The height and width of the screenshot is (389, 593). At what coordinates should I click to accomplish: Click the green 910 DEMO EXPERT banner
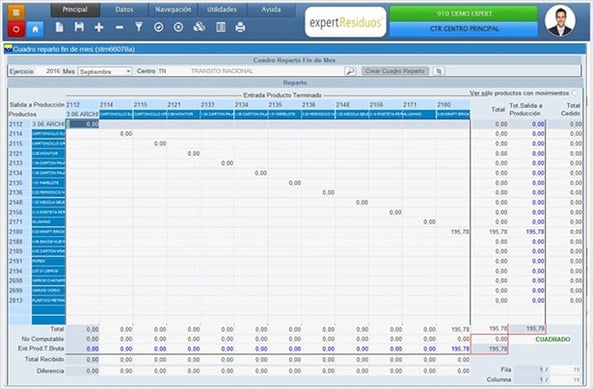(464, 14)
